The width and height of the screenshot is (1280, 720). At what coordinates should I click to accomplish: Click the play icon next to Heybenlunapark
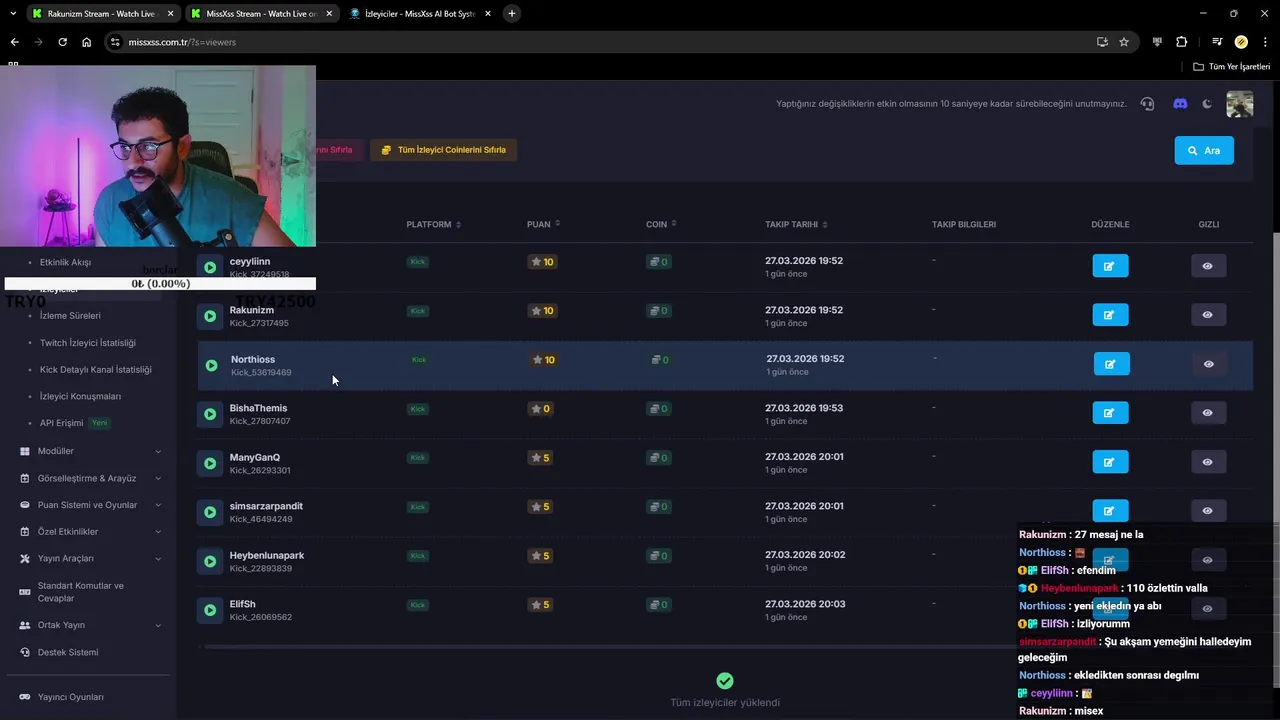pyautogui.click(x=210, y=561)
